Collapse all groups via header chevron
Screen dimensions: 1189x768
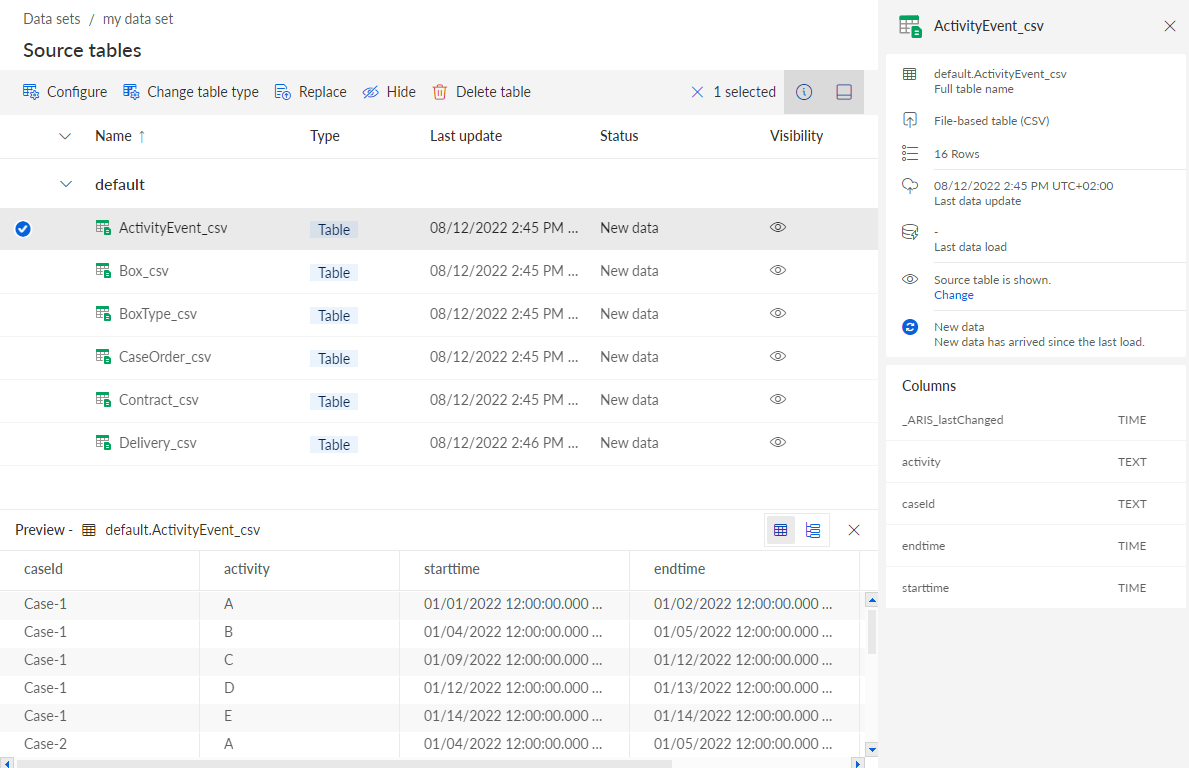coord(65,136)
